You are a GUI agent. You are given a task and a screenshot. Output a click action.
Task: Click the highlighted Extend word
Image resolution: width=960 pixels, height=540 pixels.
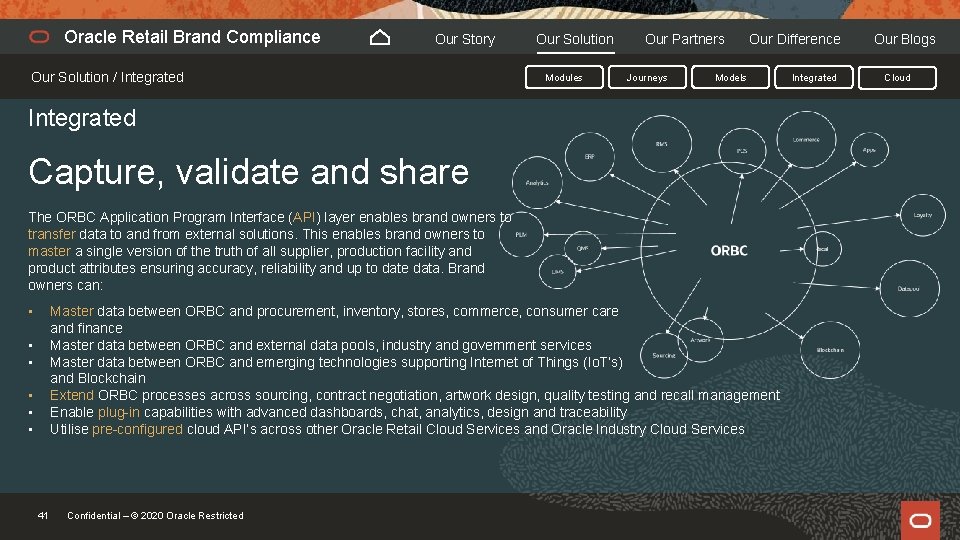(x=72, y=395)
